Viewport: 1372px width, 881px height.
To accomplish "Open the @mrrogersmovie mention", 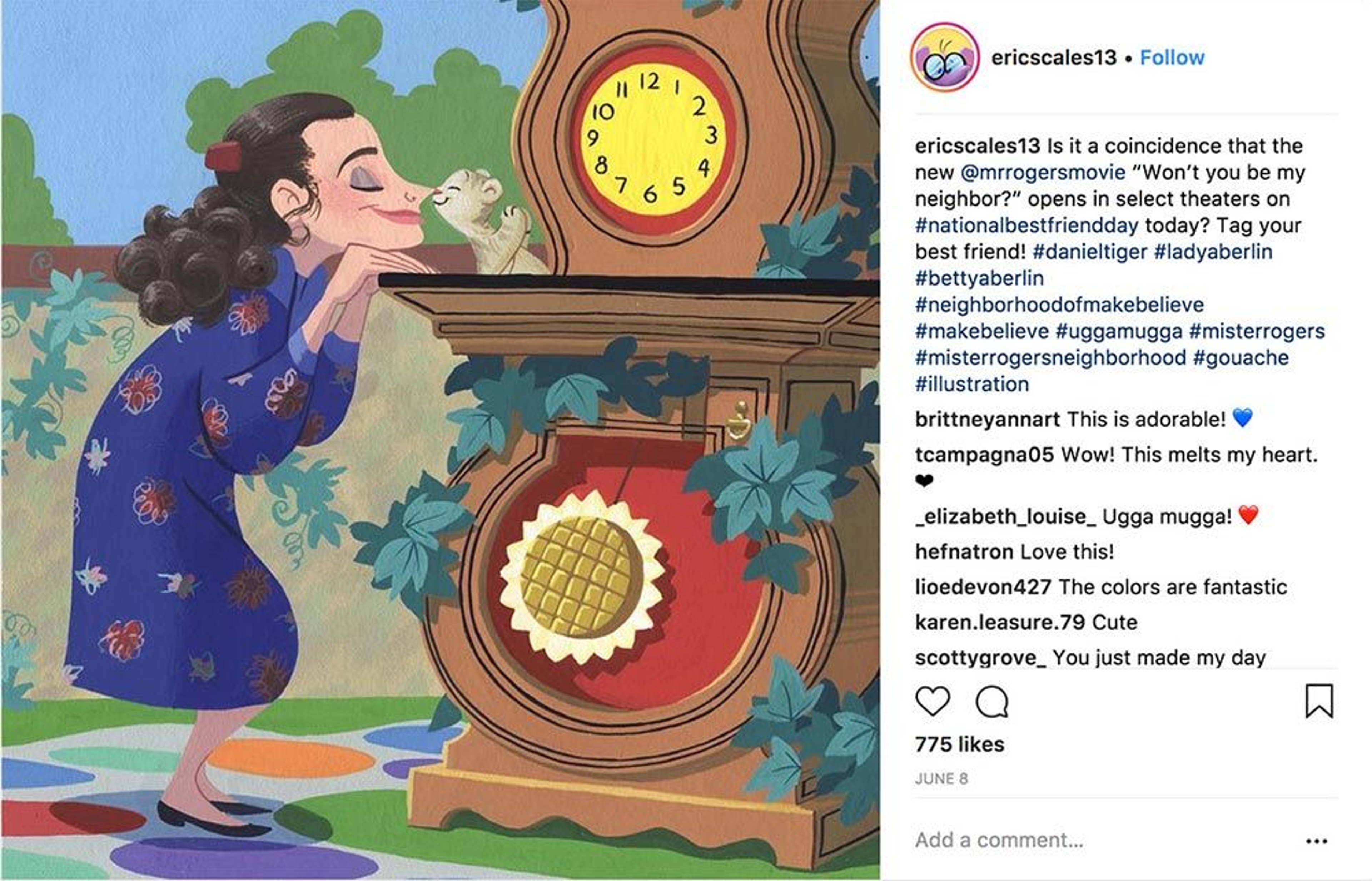I will pos(1043,172).
